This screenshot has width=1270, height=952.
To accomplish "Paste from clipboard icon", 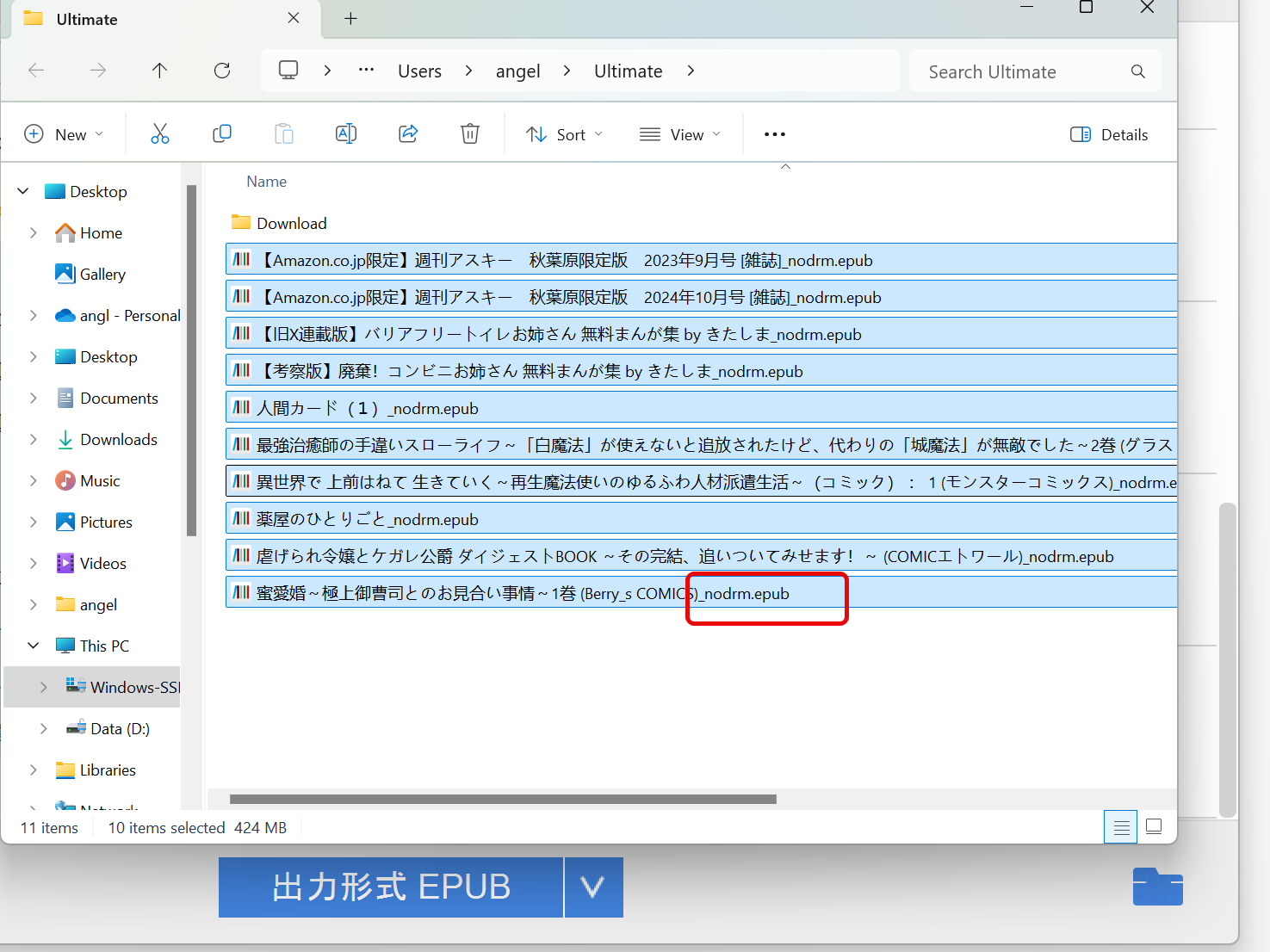I will 284,133.
